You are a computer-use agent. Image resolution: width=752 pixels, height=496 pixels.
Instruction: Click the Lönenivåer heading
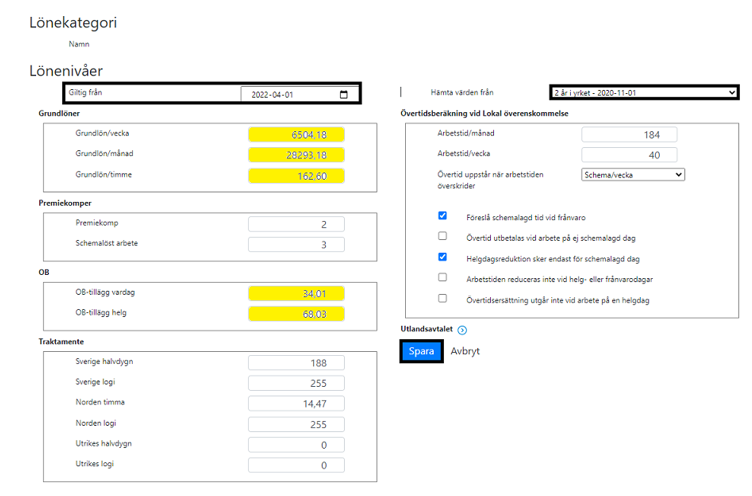pyautogui.click(x=66, y=71)
